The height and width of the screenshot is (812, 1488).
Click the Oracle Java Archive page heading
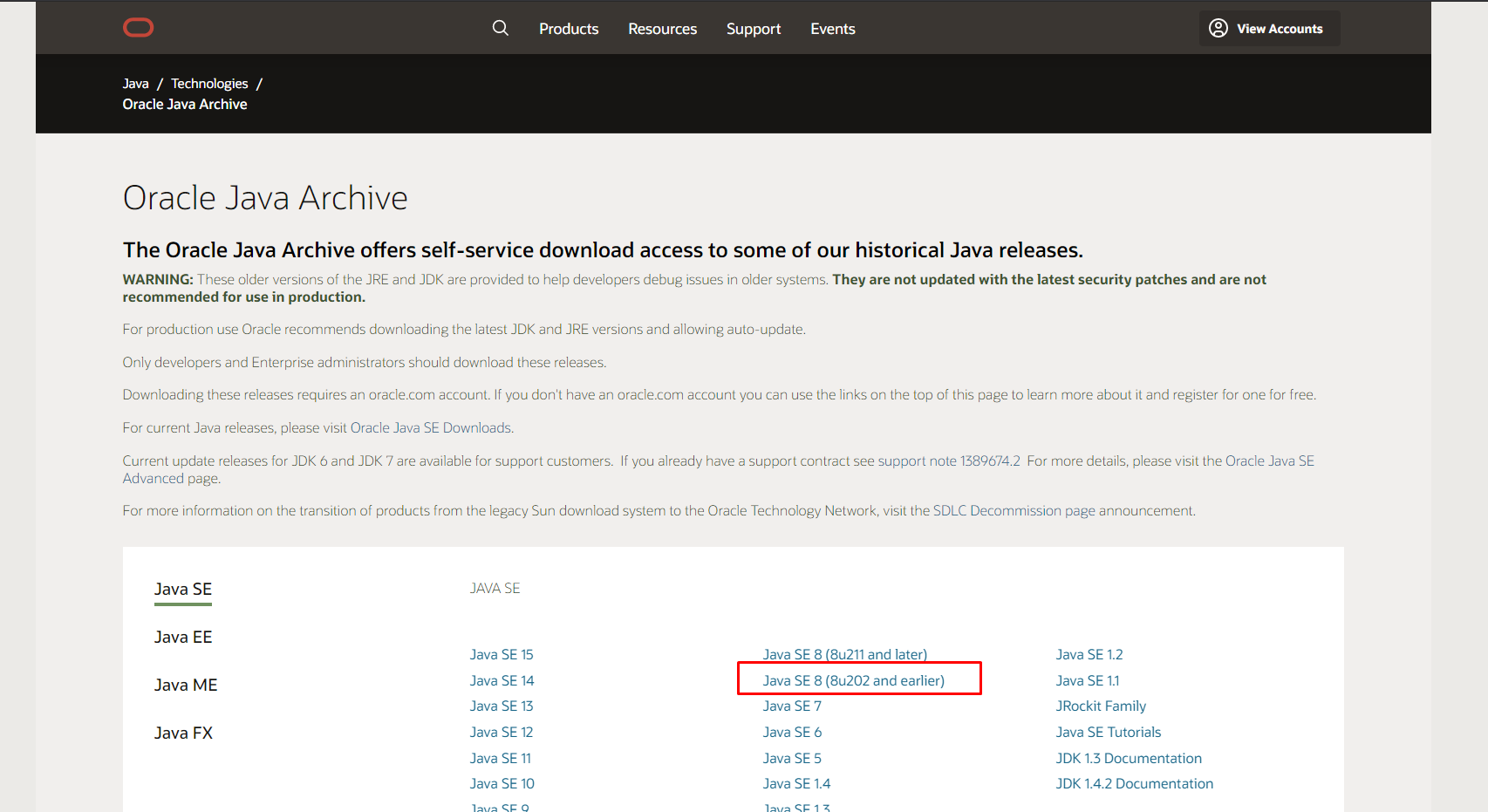[x=265, y=198]
